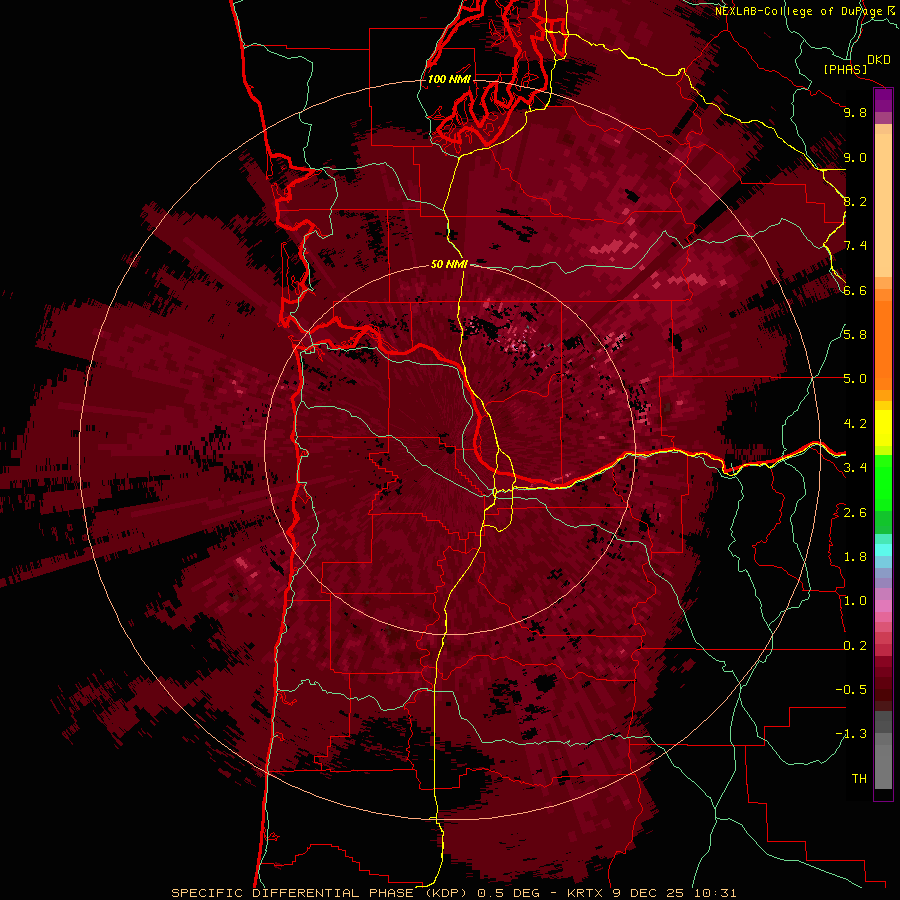900x900 pixels.
Task: Click the 6.6 colorbar scale value
Action: (855, 290)
